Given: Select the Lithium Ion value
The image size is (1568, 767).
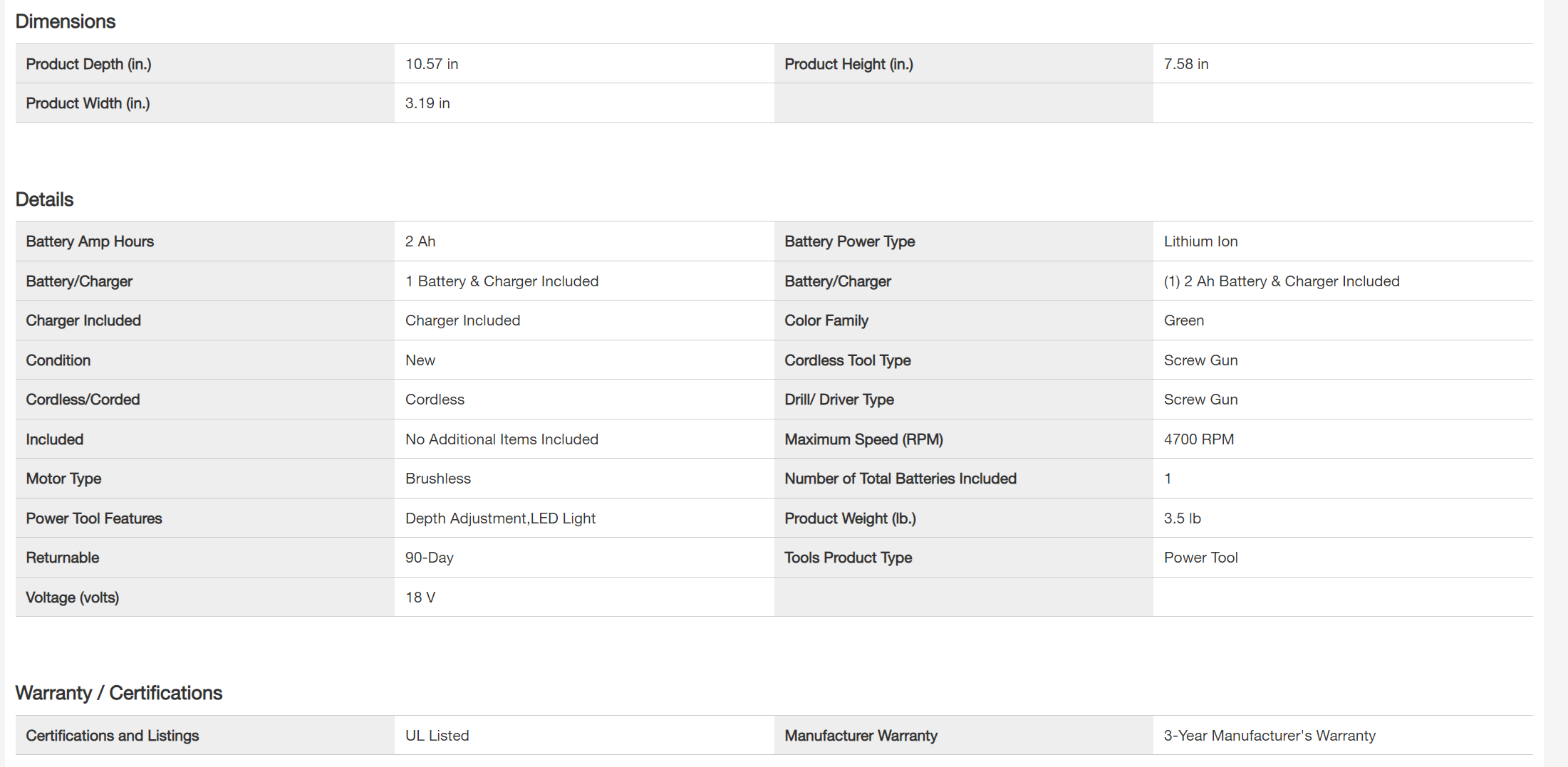Looking at the screenshot, I should click(1200, 241).
